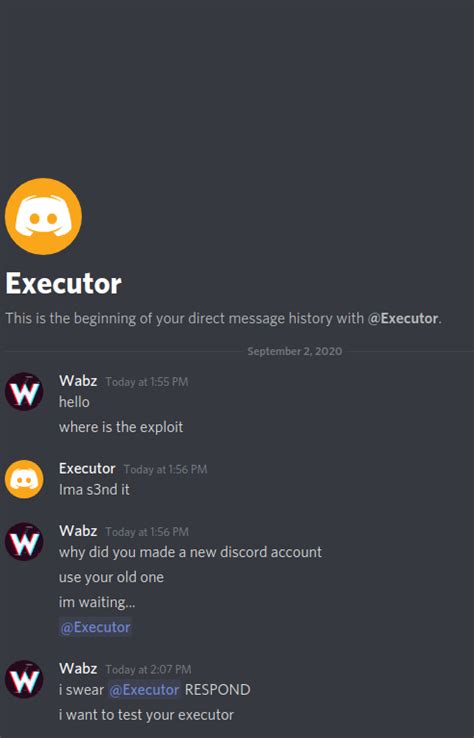Select the 'Ima s3nd it' message
The width and height of the screenshot is (474, 738).
coord(94,489)
